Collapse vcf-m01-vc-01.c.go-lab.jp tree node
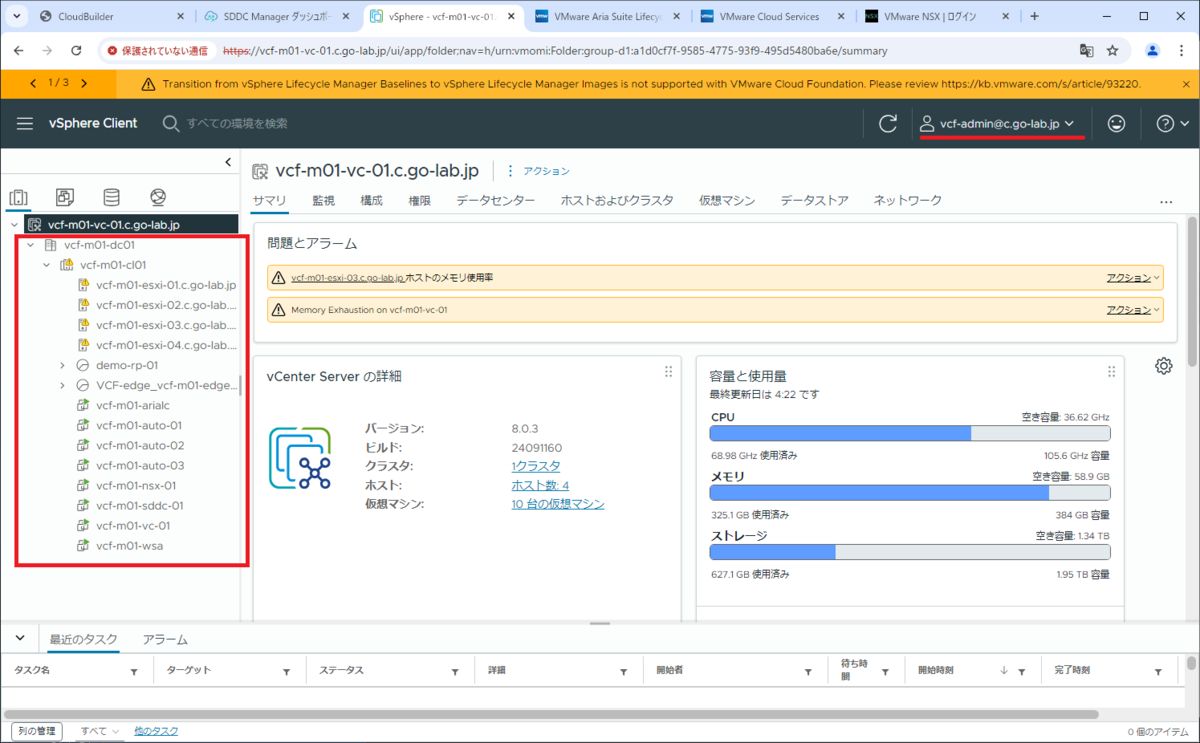1200x743 pixels. click(13, 225)
